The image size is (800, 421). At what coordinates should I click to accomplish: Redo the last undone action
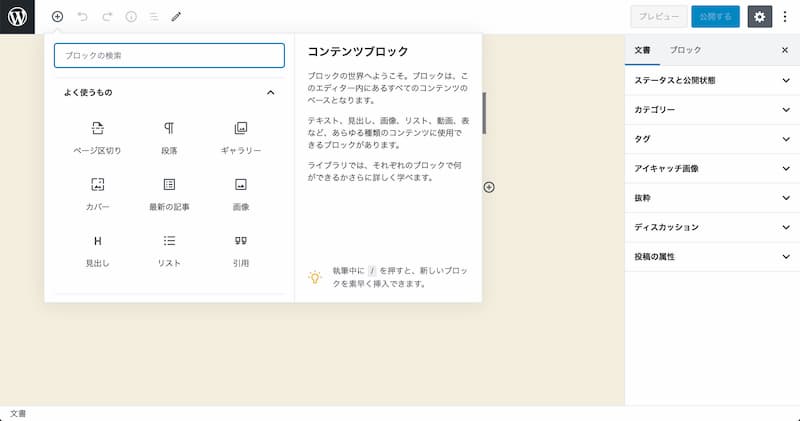tap(107, 17)
